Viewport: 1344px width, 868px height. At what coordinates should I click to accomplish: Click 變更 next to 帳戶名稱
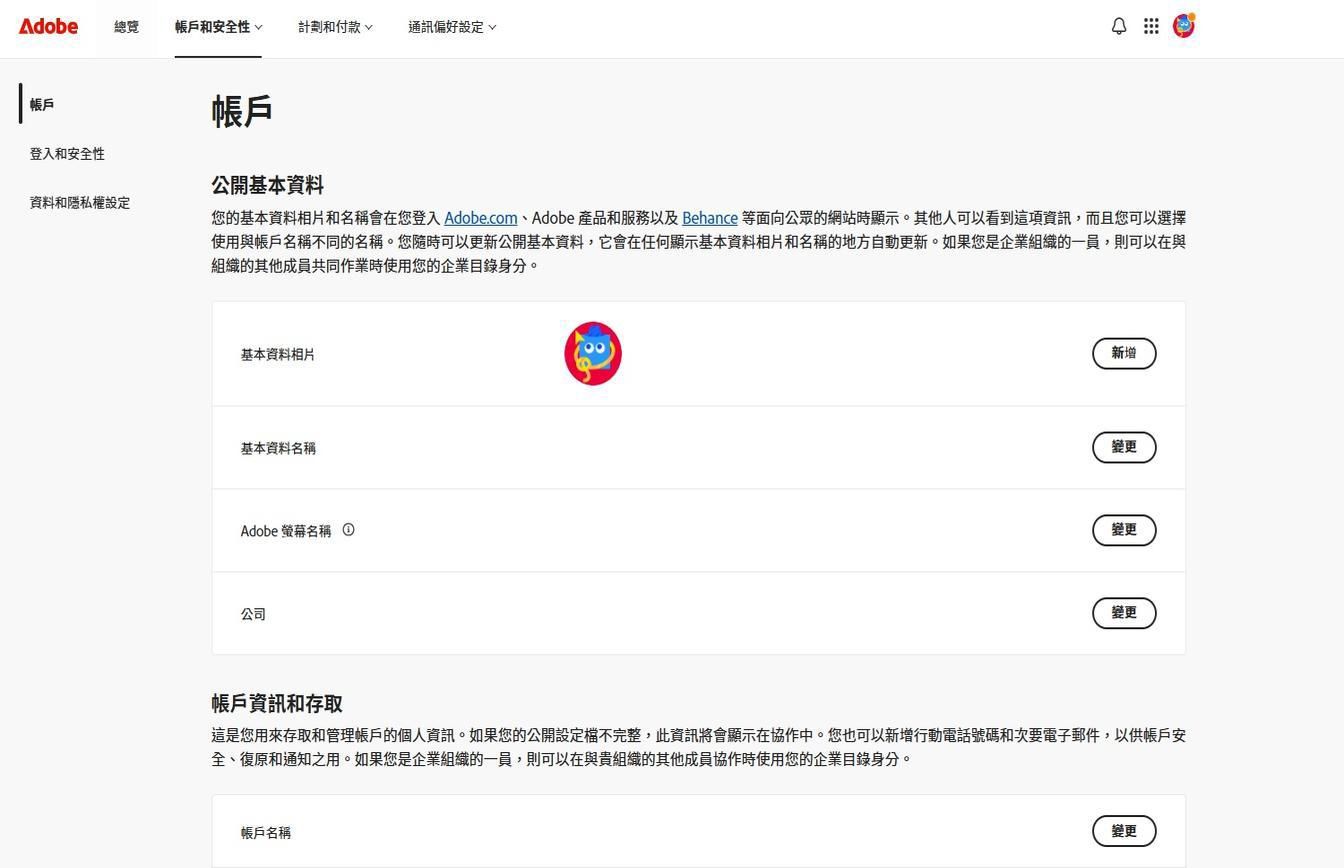(x=1123, y=830)
